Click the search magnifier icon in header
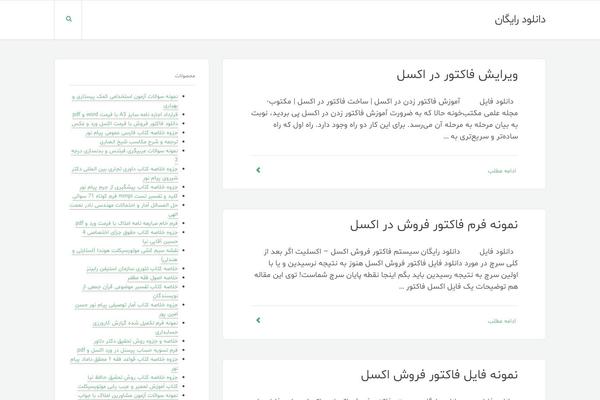 (x=68, y=19)
